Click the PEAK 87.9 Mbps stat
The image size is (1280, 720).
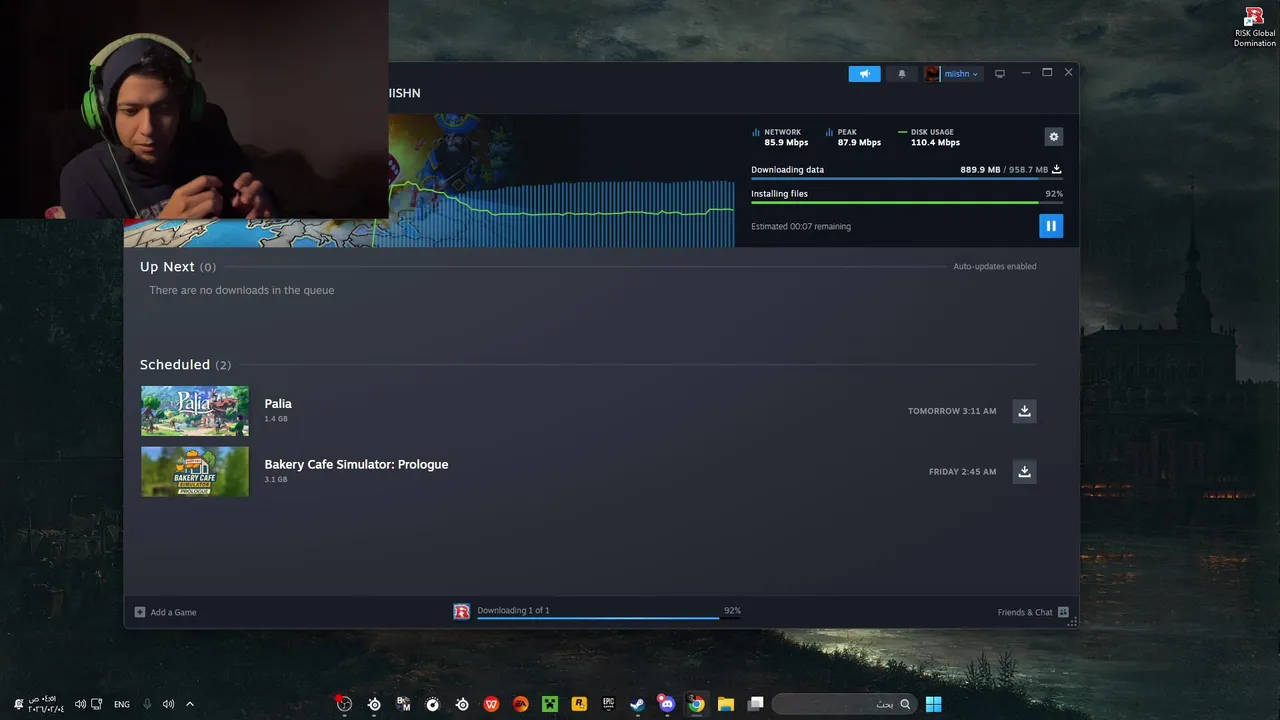click(854, 137)
